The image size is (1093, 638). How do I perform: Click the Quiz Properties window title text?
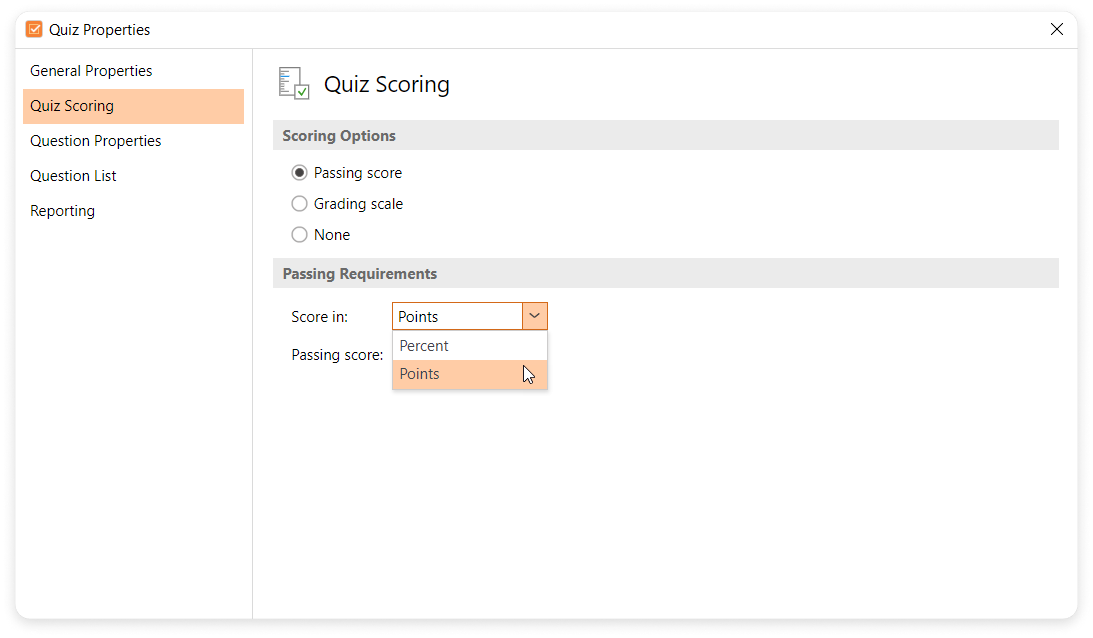click(100, 30)
